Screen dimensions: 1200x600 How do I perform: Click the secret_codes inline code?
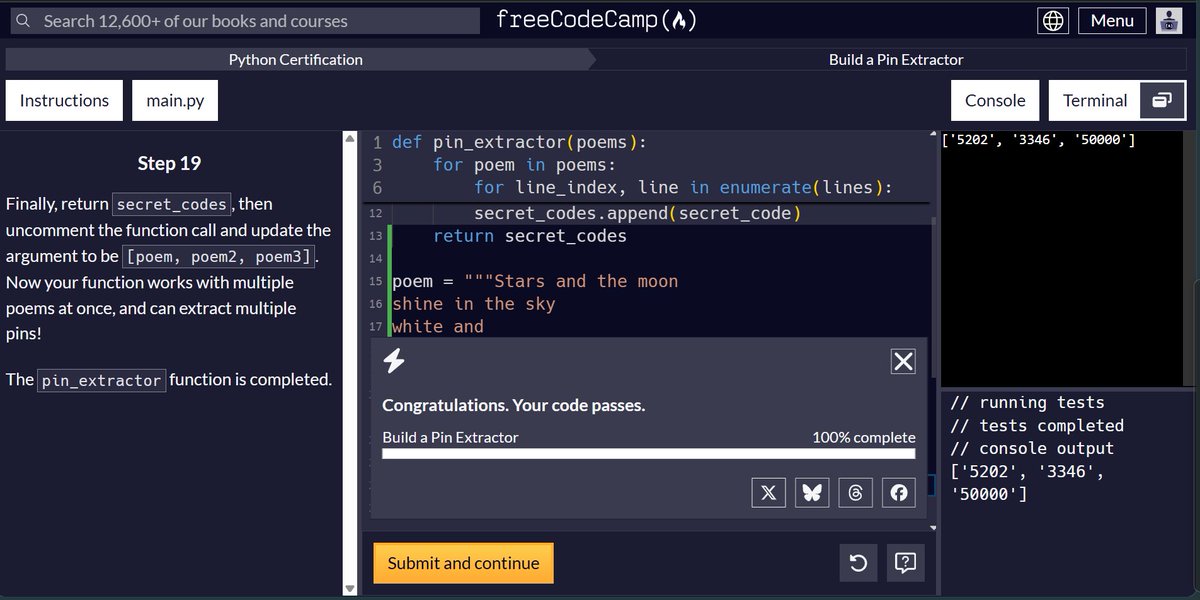tap(172, 204)
